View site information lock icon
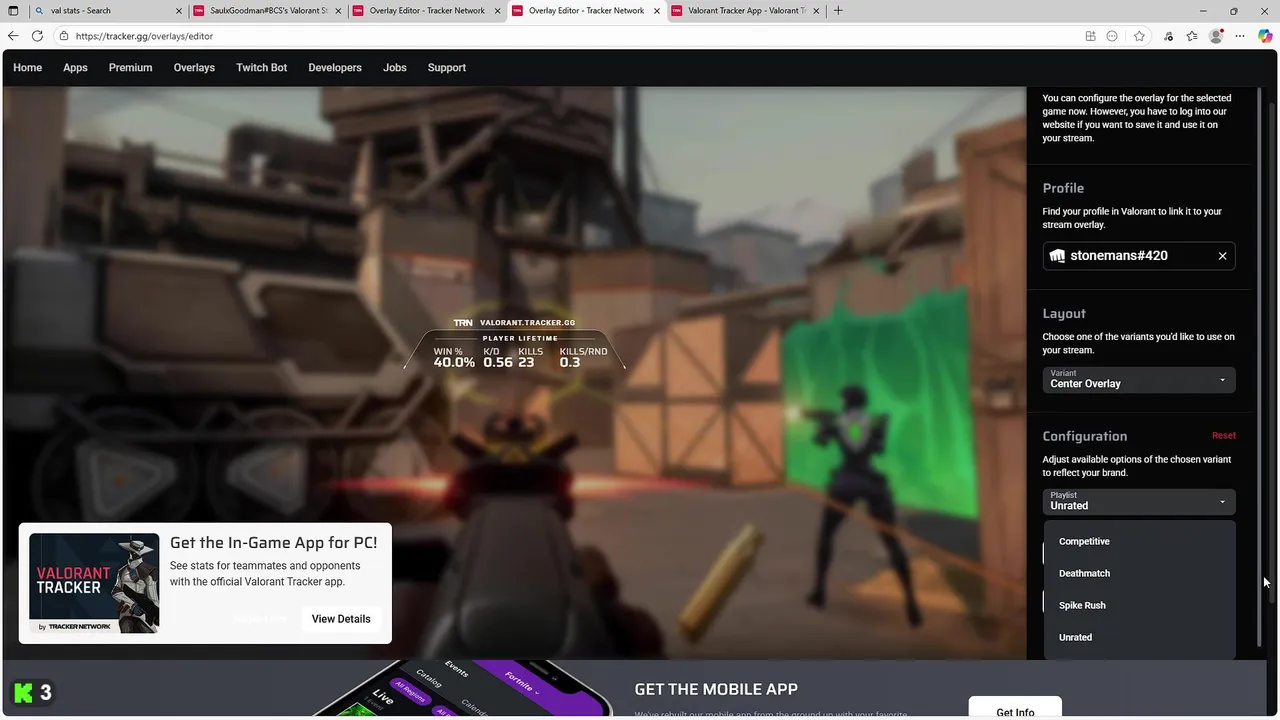 coord(64,36)
